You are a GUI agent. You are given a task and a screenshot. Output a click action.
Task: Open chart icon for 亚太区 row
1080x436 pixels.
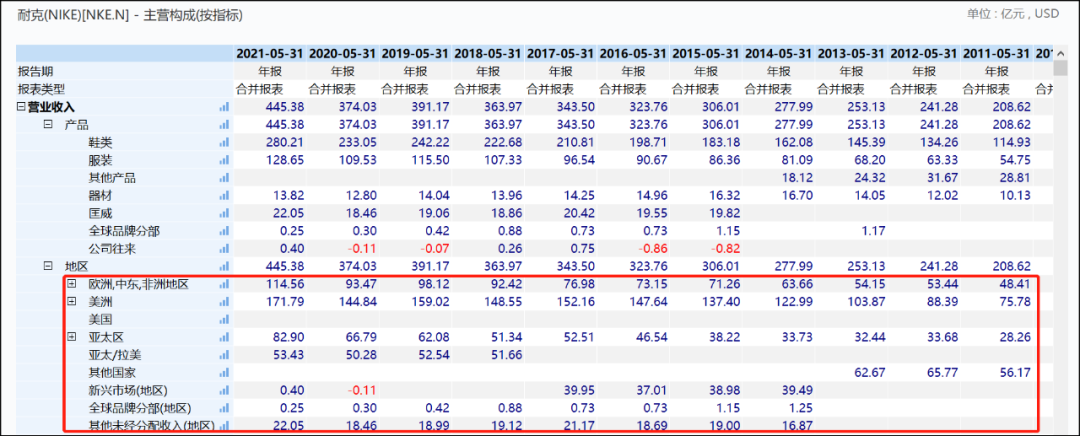(223, 338)
